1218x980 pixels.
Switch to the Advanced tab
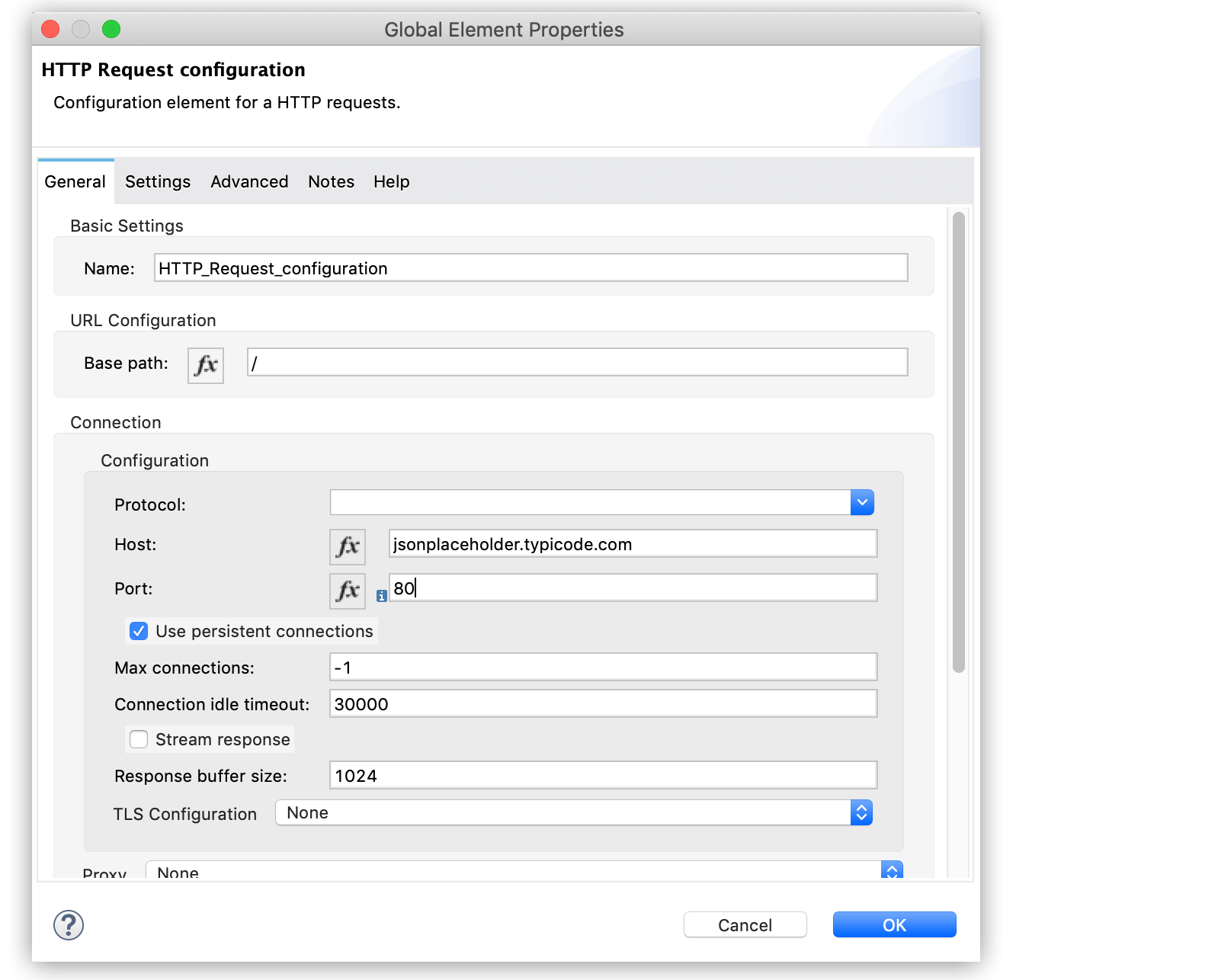[249, 181]
